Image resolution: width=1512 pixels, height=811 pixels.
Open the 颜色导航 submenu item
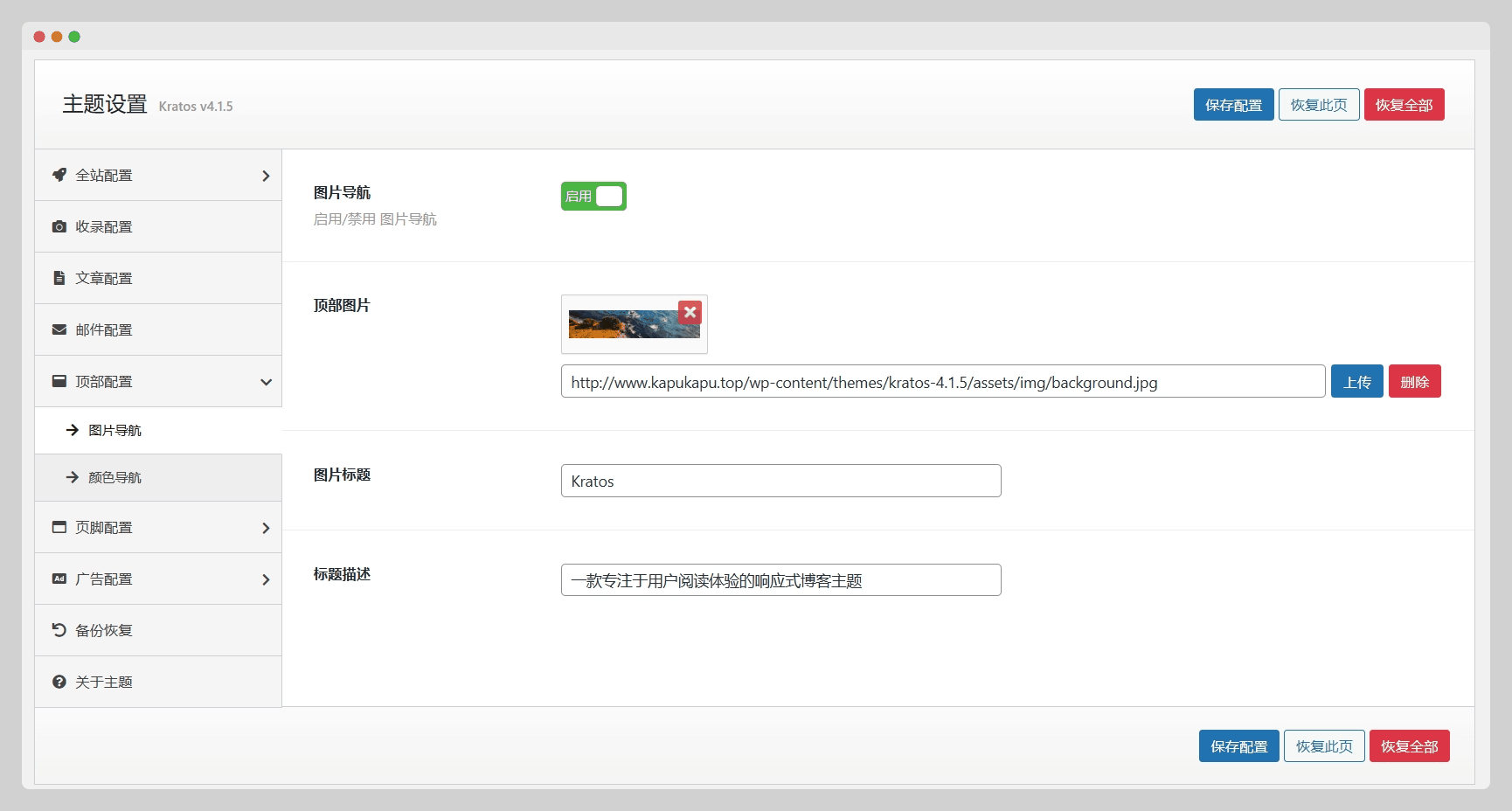pos(114,477)
